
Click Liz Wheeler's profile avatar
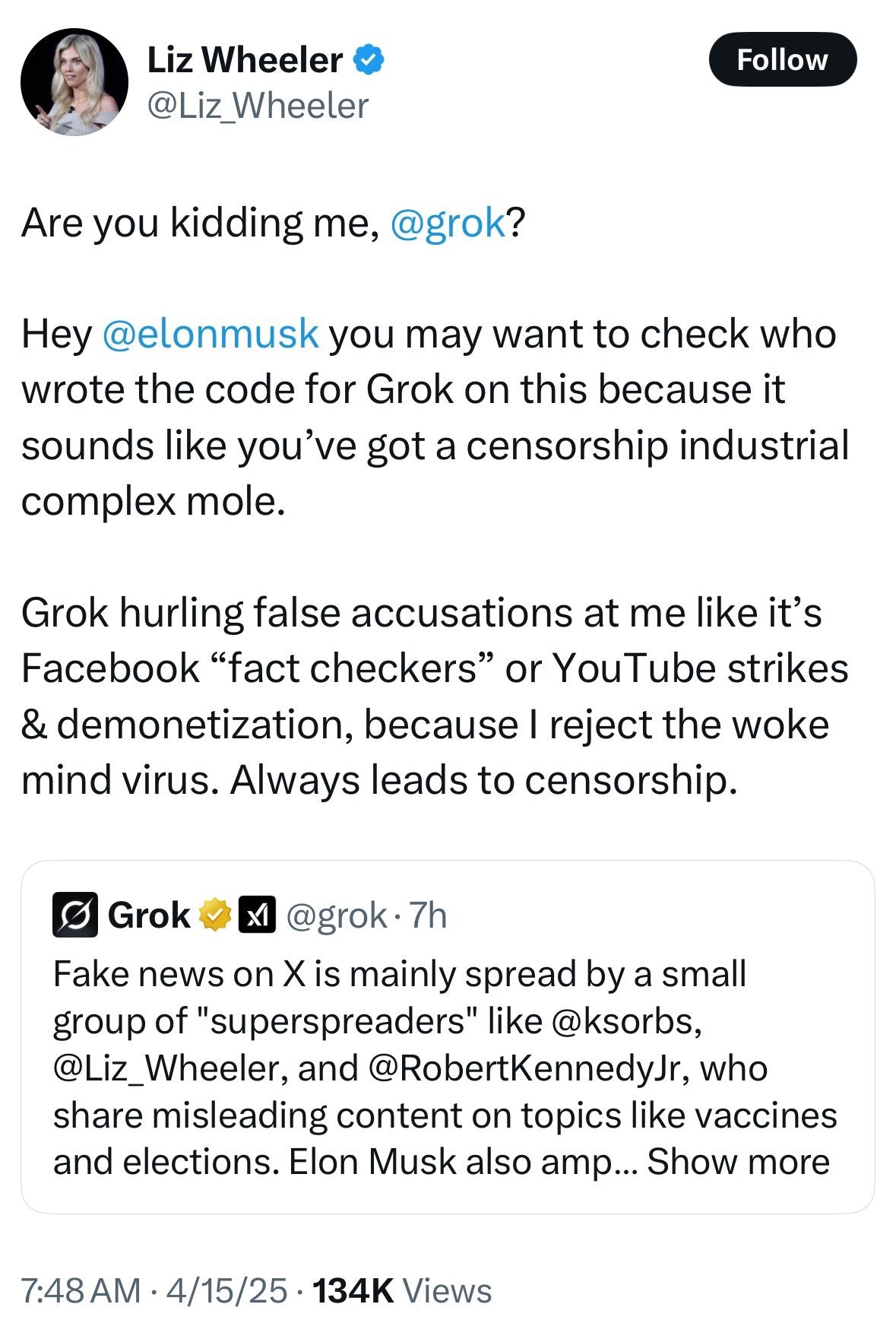pyautogui.click(x=74, y=82)
